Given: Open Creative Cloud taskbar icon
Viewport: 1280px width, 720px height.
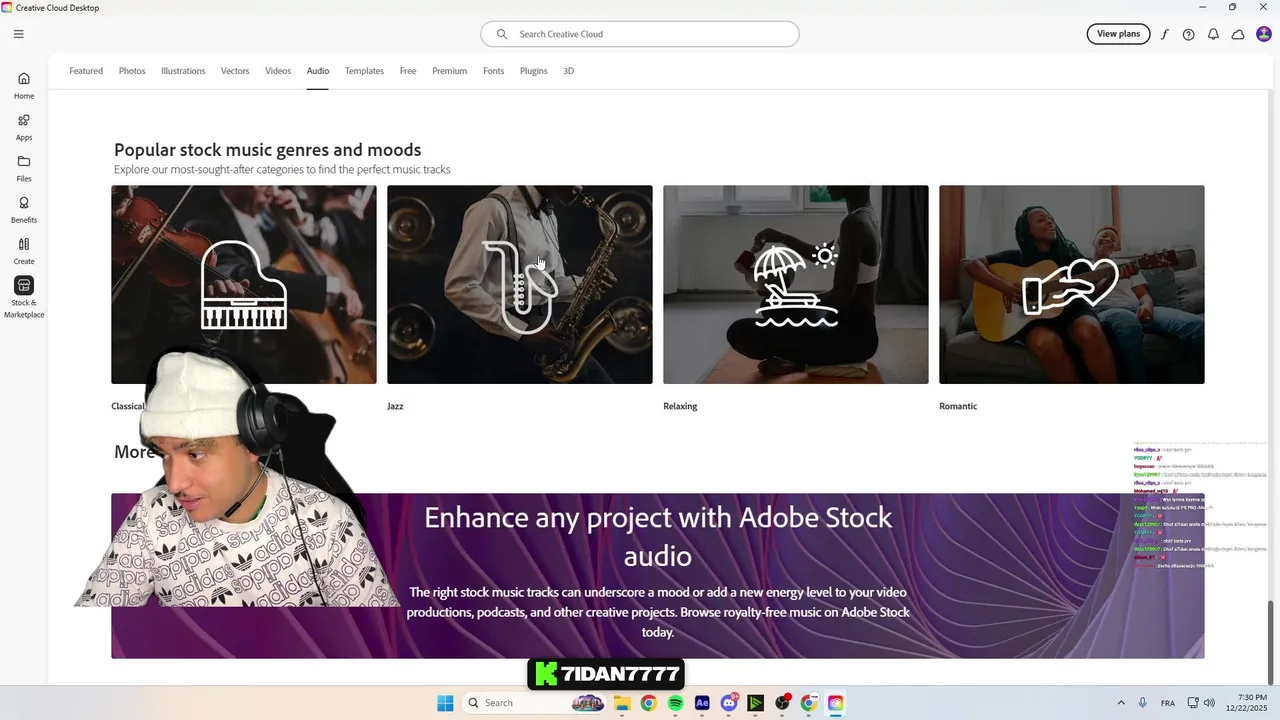Looking at the screenshot, I should [x=835, y=703].
